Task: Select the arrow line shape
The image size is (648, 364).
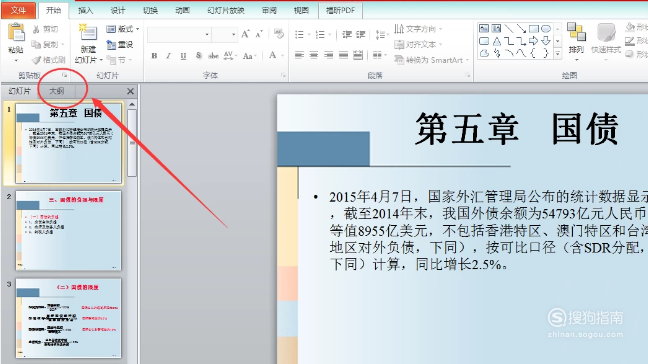Action: coord(522,29)
